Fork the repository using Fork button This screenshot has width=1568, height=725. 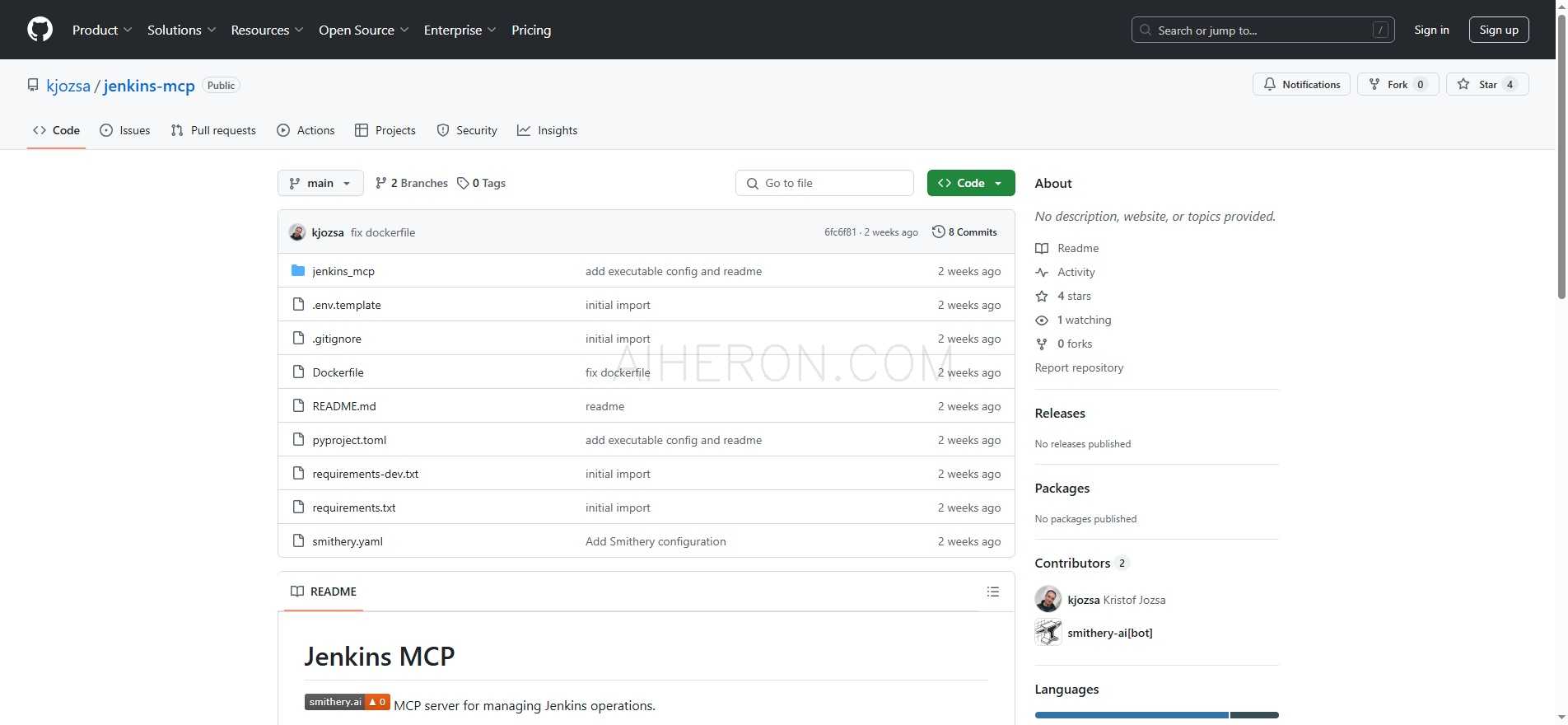tap(1398, 84)
